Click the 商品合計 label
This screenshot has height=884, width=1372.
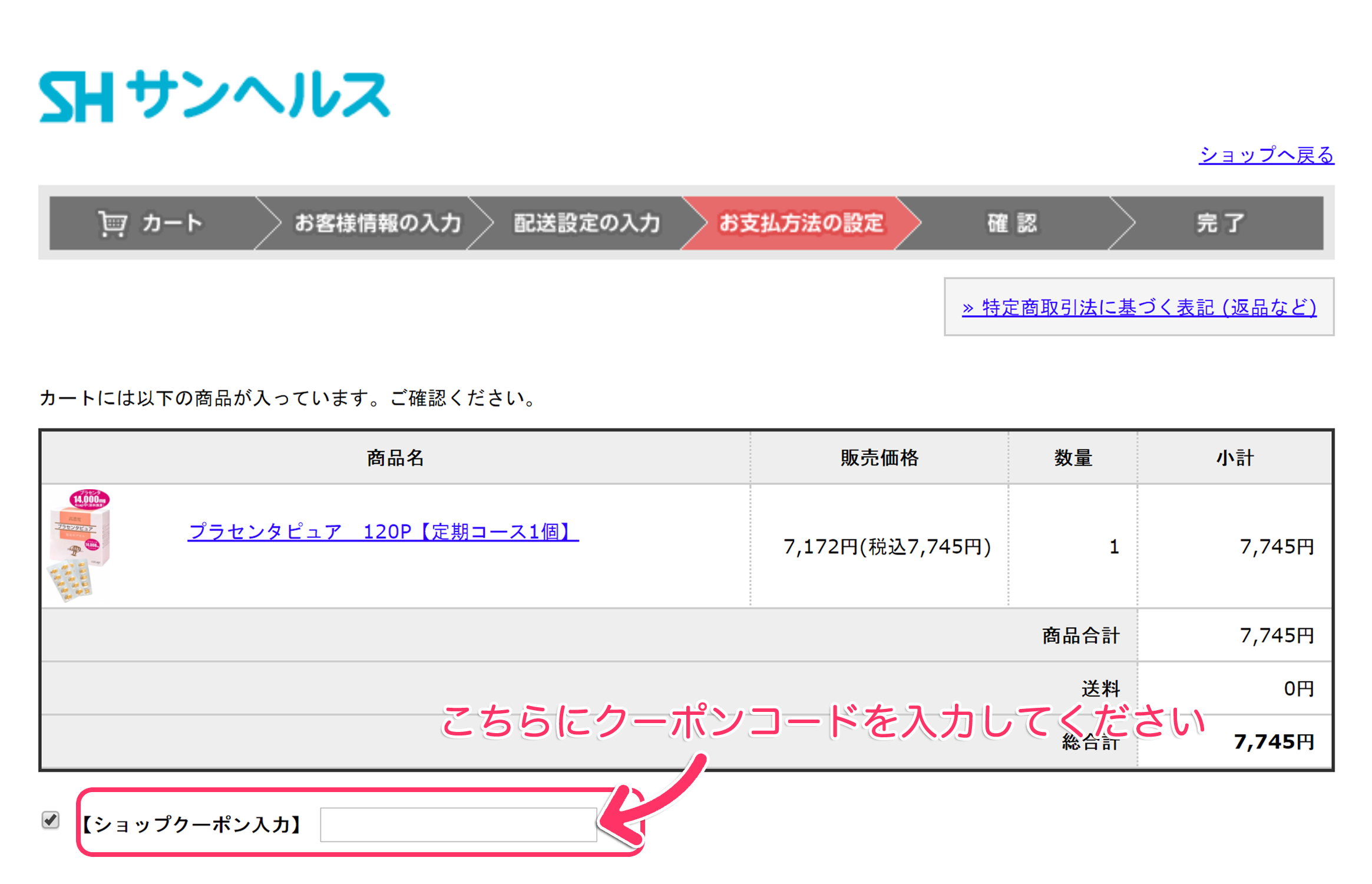click(x=1081, y=636)
